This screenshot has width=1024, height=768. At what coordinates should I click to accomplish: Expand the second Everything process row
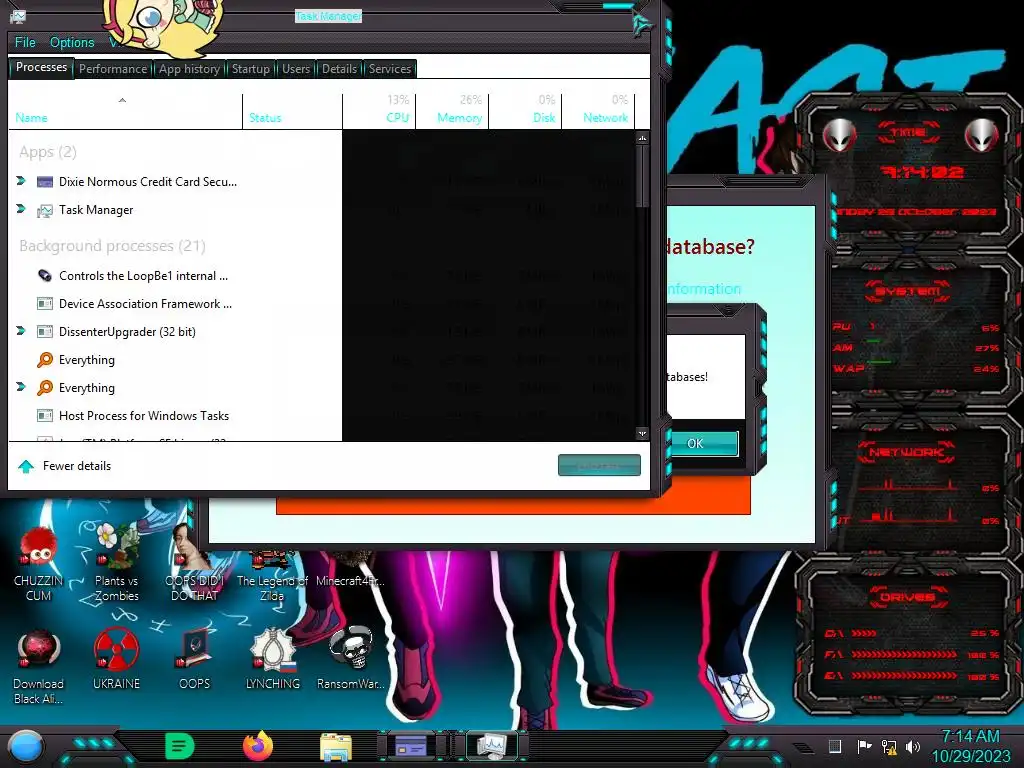pyautogui.click(x=21, y=387)
